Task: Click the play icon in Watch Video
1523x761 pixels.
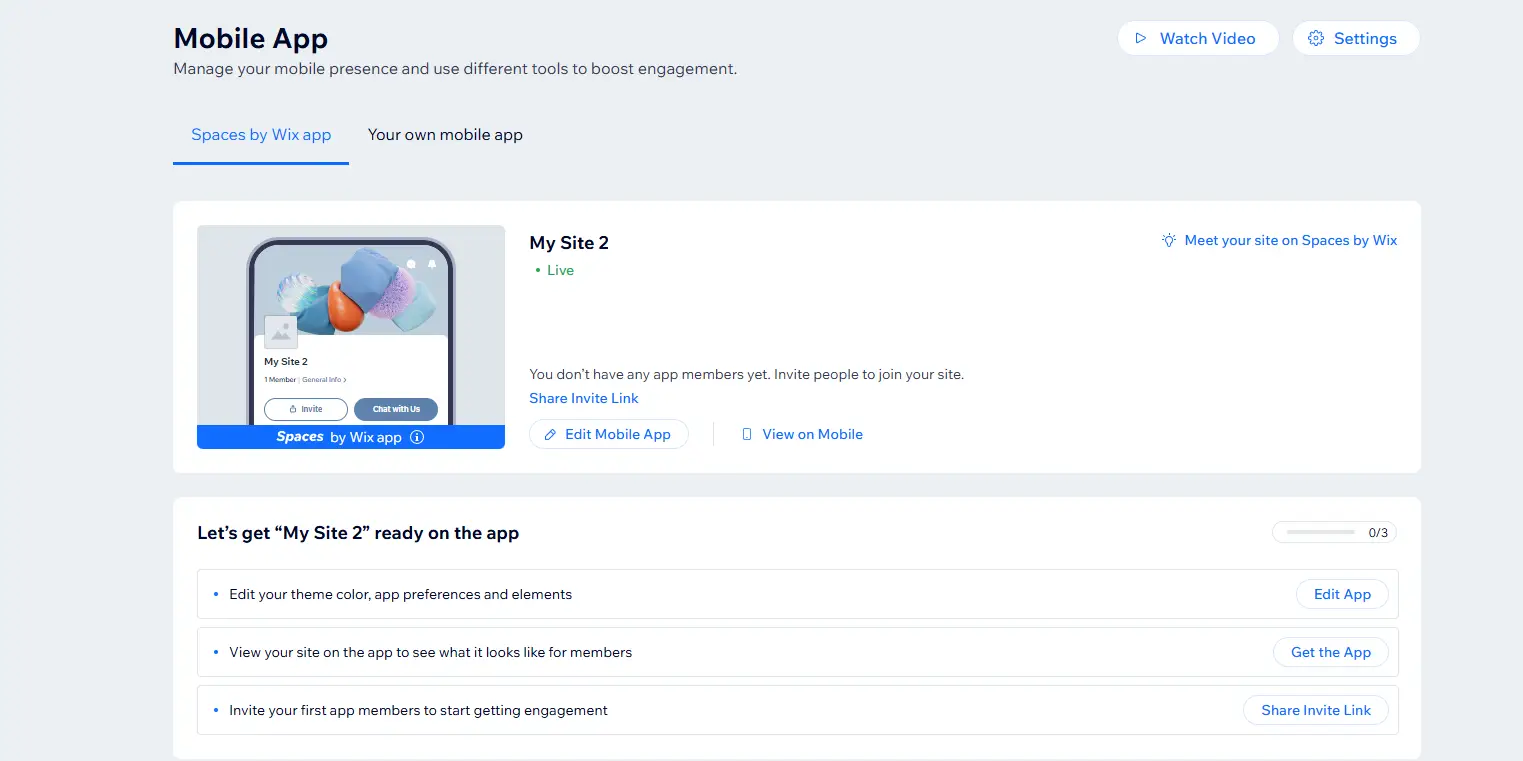Action: [x=1141, y=38]
